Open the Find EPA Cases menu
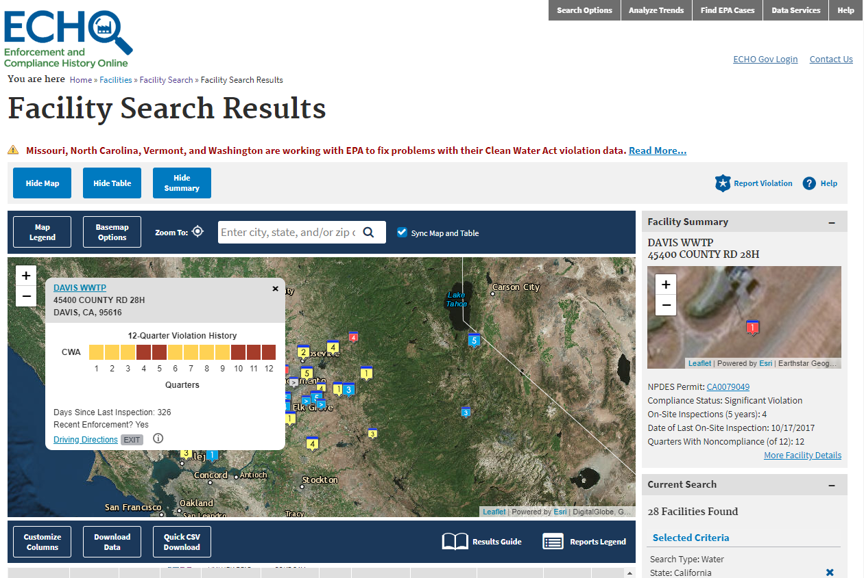Image resolution: width=864 pixels, height=578 pixels. coord(727,10)
